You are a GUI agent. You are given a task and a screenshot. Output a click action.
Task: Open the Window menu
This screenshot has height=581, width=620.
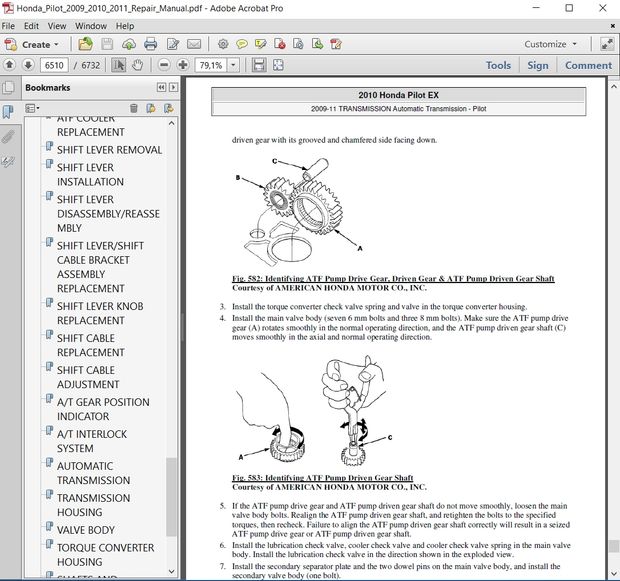(91, 26)
